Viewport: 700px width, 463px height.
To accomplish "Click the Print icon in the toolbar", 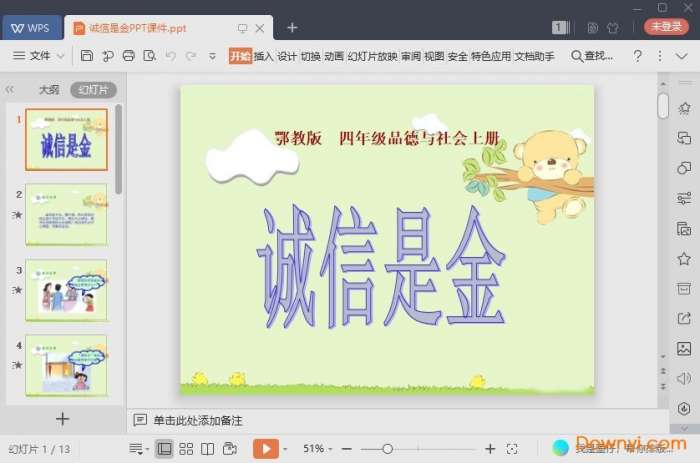I will [129, 56].
